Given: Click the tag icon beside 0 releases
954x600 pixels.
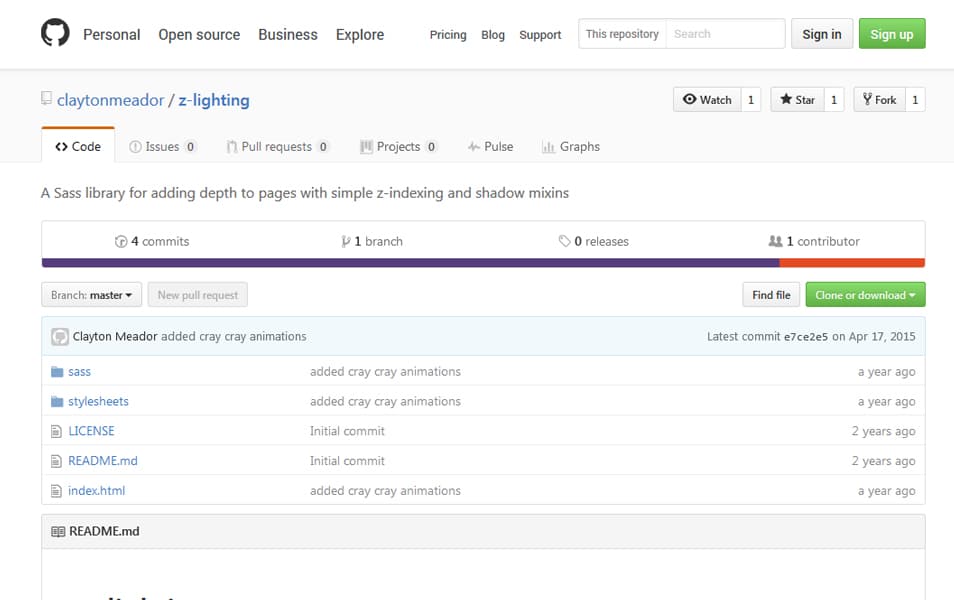Looking at the screenshot, I should pos(564,241).
